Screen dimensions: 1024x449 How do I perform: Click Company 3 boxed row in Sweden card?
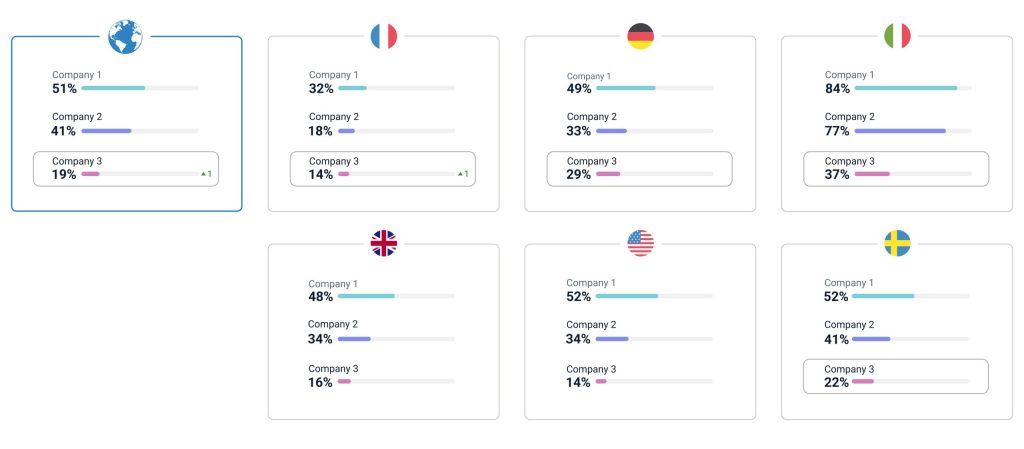click(x=895, y=376)
